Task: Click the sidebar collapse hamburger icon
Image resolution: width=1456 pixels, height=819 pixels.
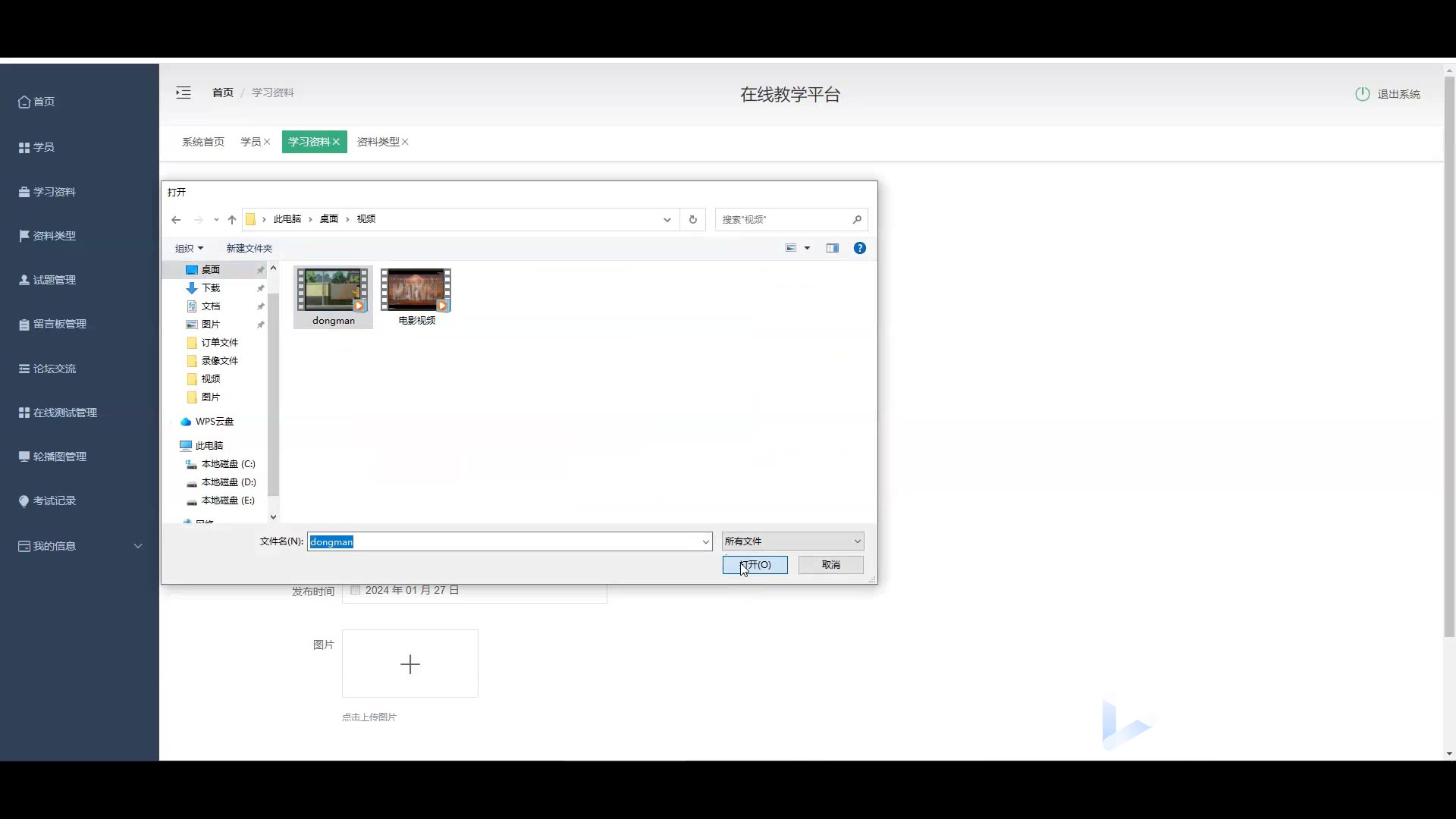Action: [x=184, y=93]
